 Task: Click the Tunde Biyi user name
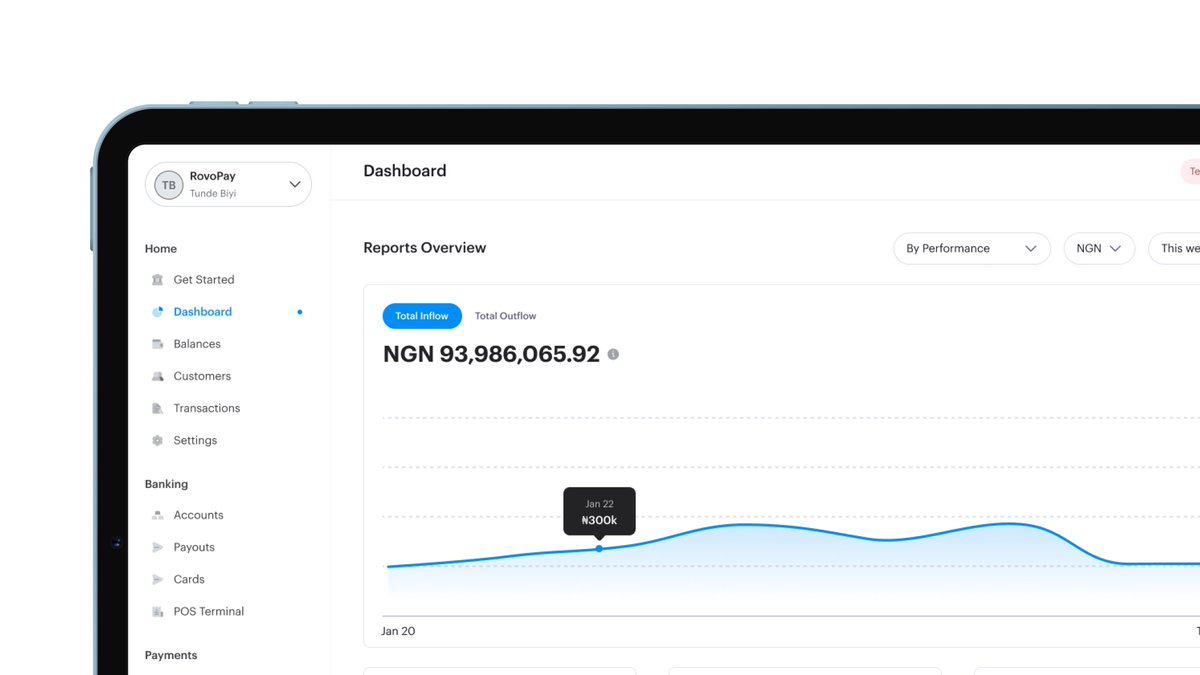[213, 193]
